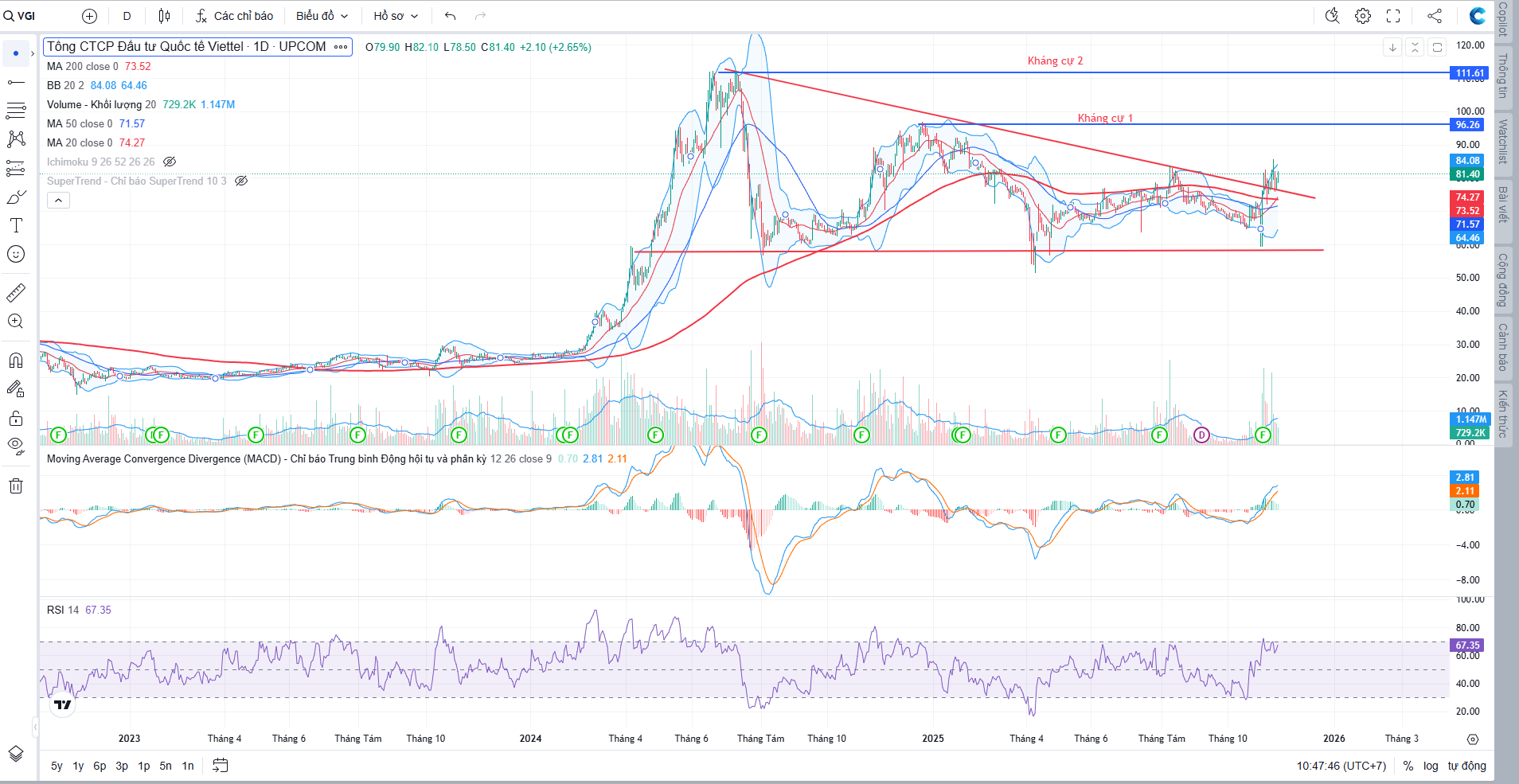Select the text tool
Image resolution: width=1519 pixels, height=784 pixels.
coord(16,225)
